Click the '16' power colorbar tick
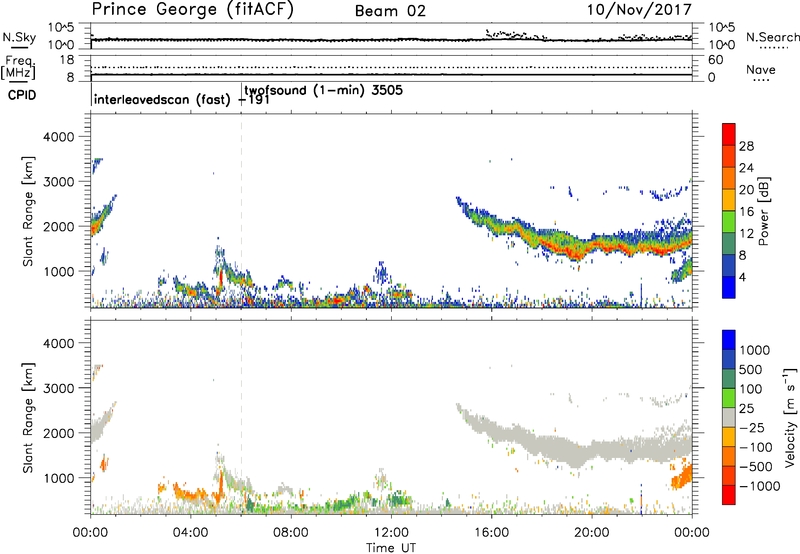This screenshot has width=800, height=554. 746,212
